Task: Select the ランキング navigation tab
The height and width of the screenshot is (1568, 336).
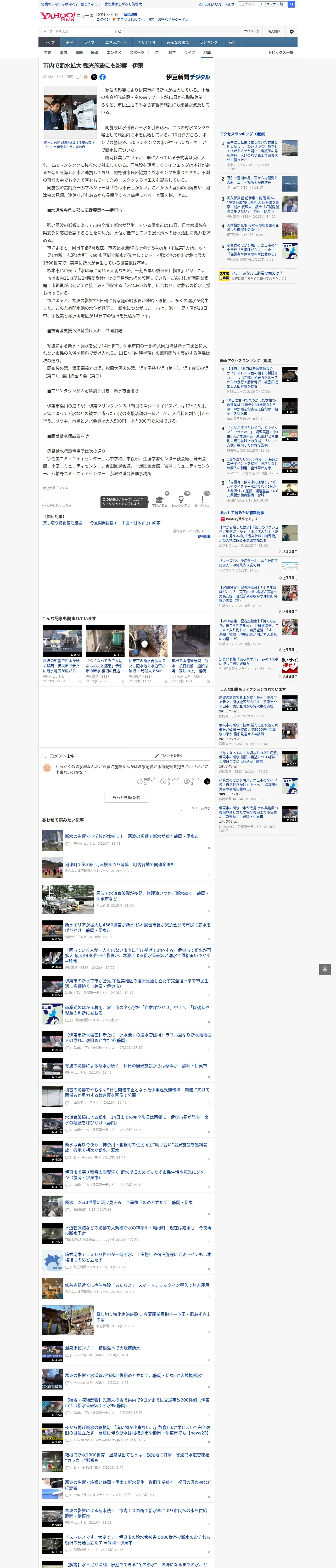Action: (209, 43)
